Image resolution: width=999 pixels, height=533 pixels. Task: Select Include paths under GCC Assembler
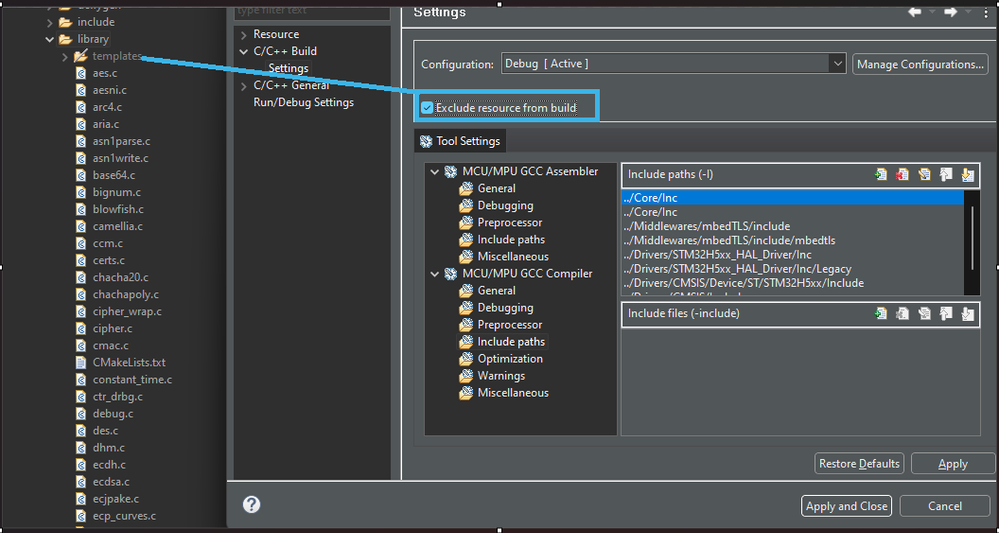point(511,239)
